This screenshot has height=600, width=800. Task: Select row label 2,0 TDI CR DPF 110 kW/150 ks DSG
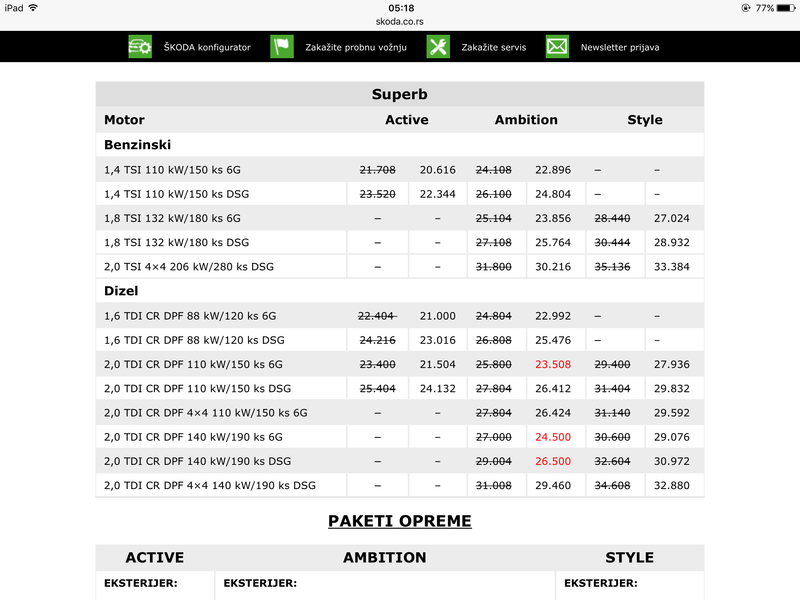click(197, 389)
